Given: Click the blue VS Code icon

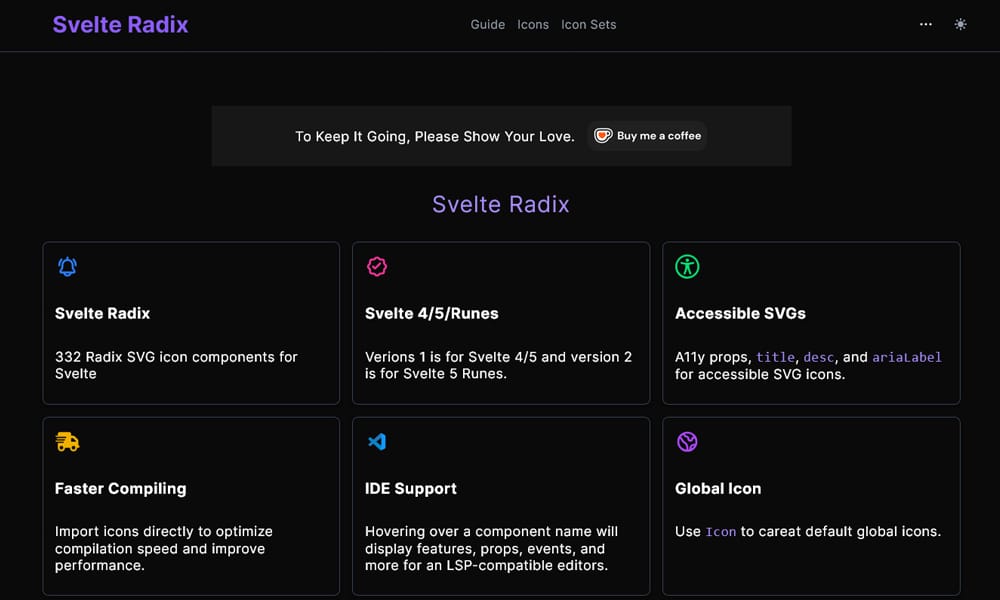Looking at the screenshot, I should (377, 441).
